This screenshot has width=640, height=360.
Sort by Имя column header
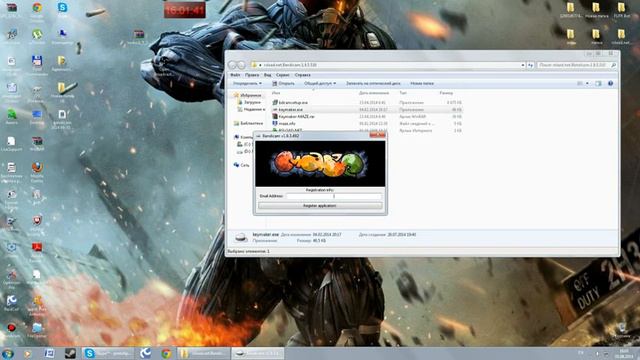pyautogui.click(x=276, y=93)
